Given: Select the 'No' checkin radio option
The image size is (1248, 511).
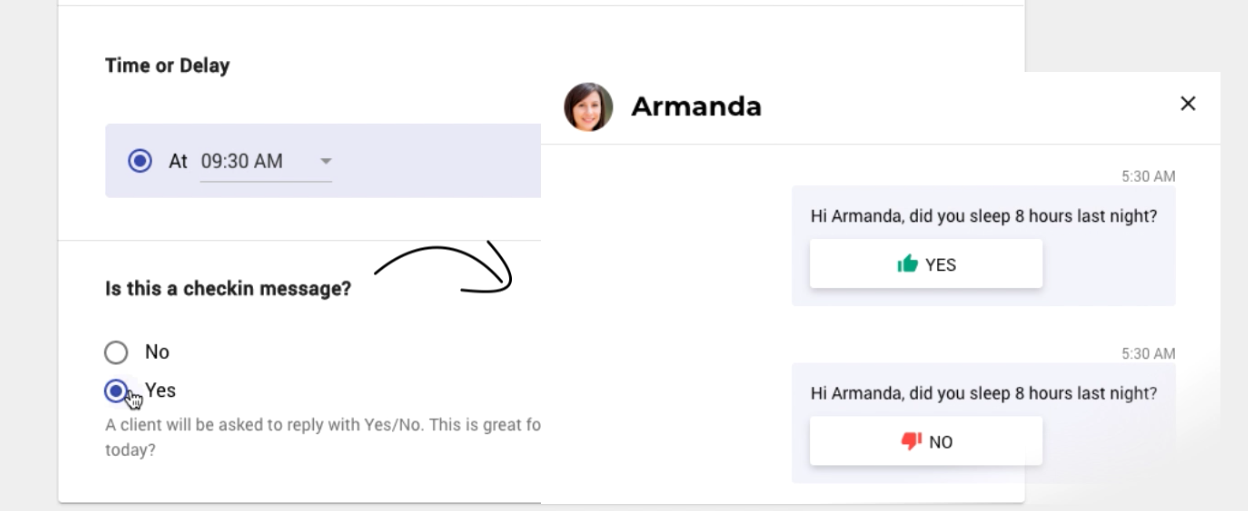Looking at the screenshot, I should [117, 352].
